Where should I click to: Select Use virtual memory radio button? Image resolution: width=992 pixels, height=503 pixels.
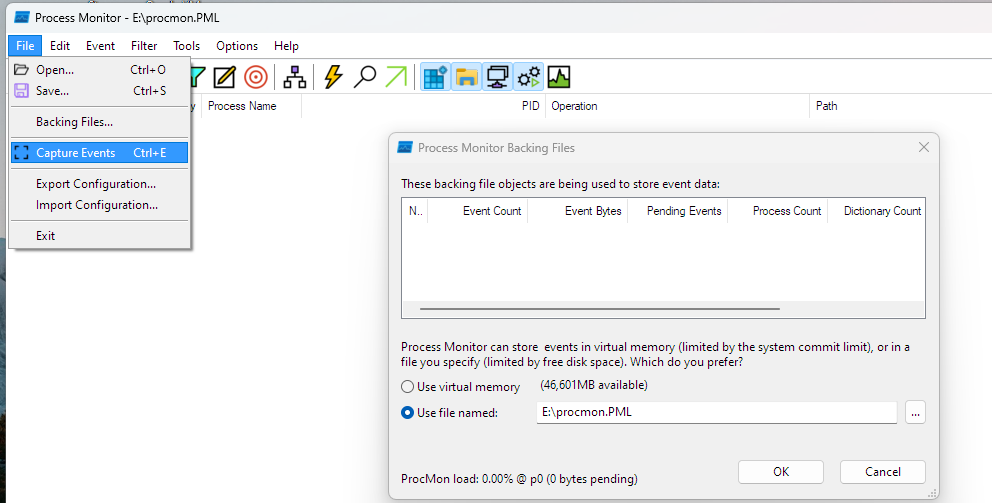(407, 387)
